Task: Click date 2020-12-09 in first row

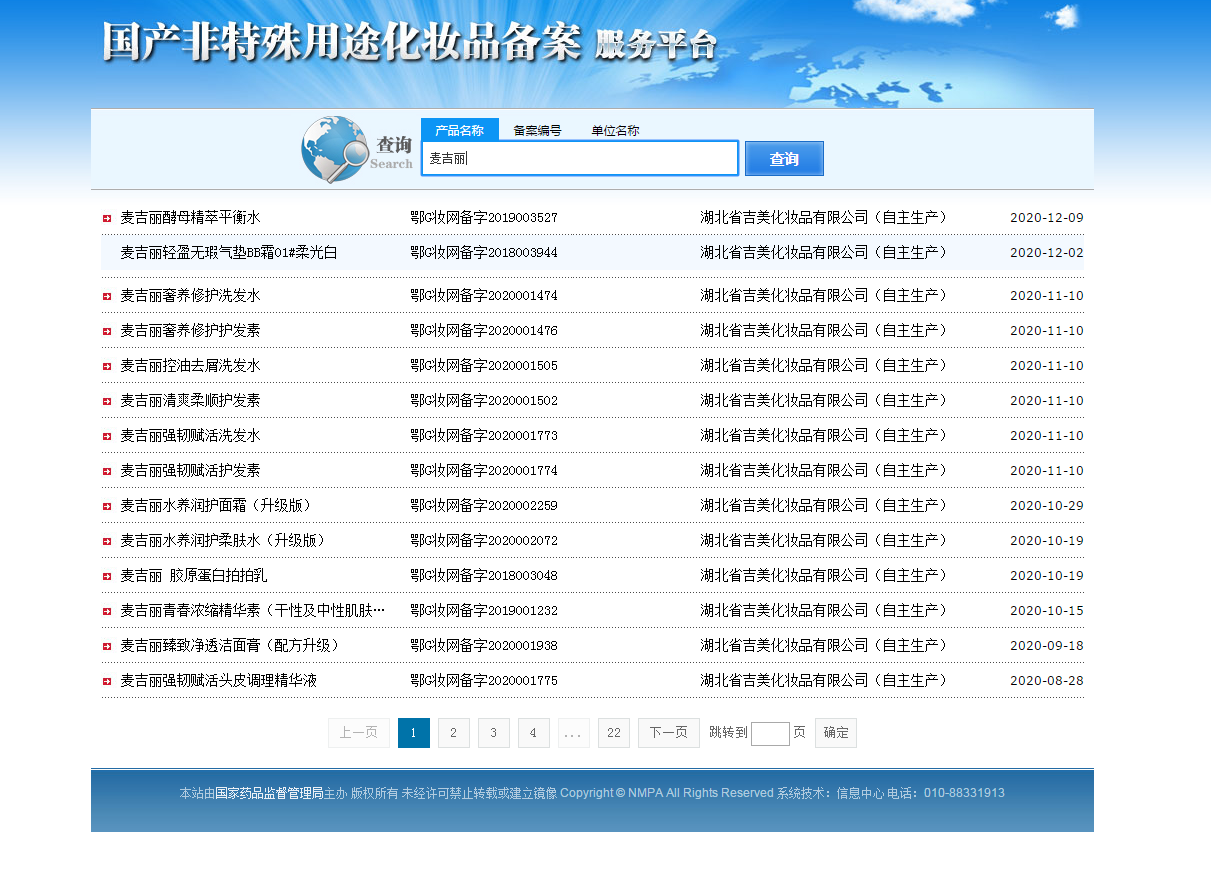Action: point(1046,217)
